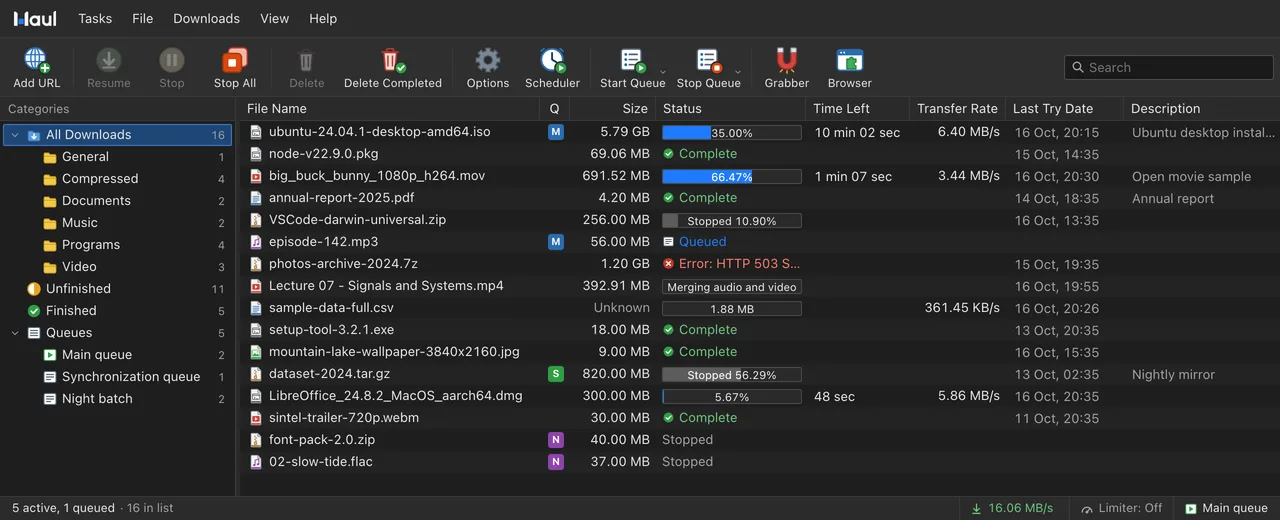1280x520 pixels.
Task: Sort by File Name column header
Action: pos(390,108)
